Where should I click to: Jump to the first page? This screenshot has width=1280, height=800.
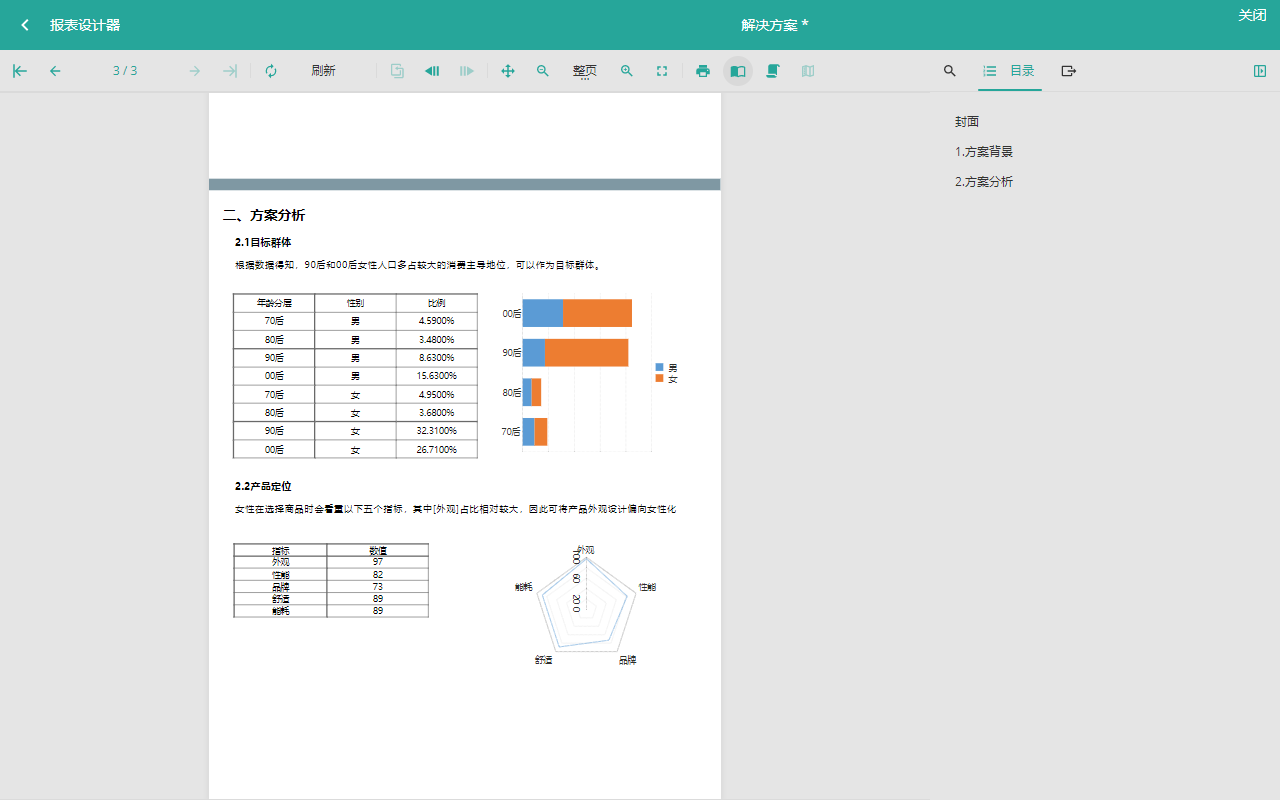pyautogui.click(x=20, y=71)
